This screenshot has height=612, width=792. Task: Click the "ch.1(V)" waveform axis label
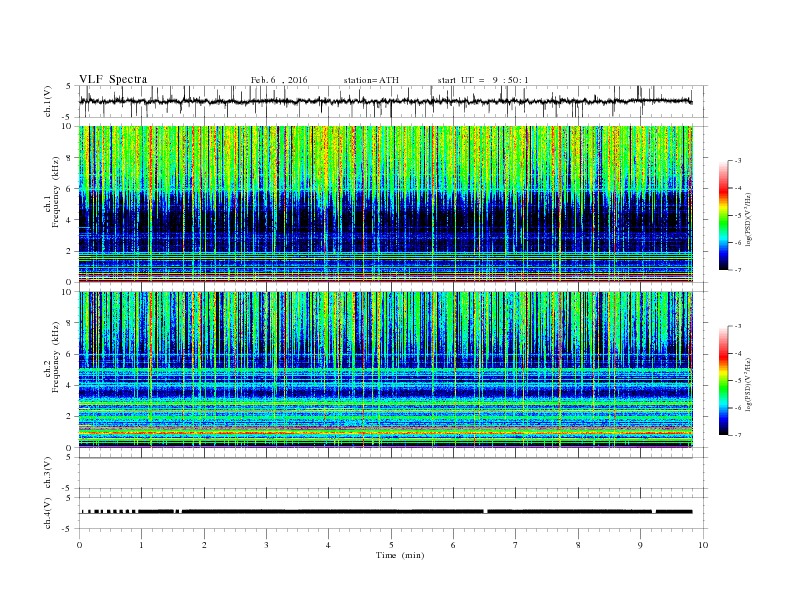click(x=48, y=101)
